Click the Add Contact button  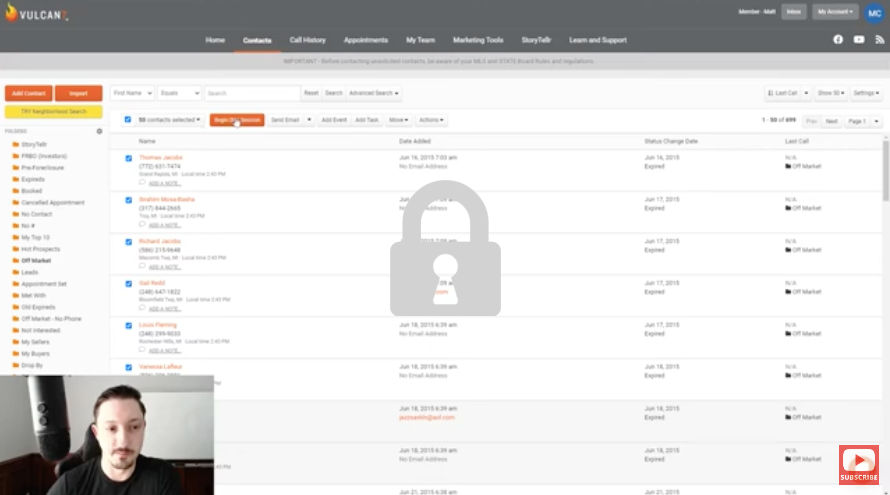click(x=28, y=93)
